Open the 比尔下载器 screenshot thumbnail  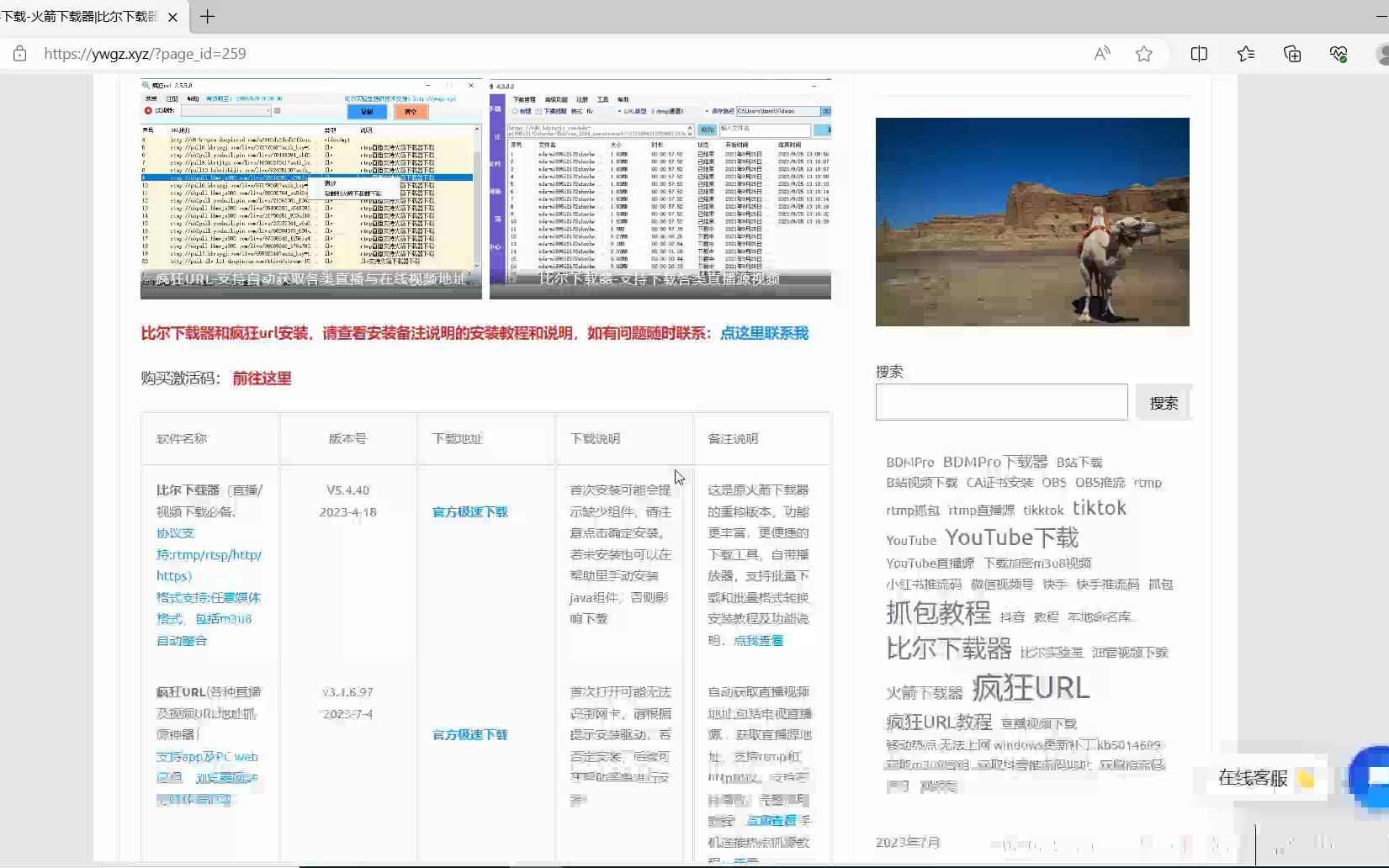[660, 188]
